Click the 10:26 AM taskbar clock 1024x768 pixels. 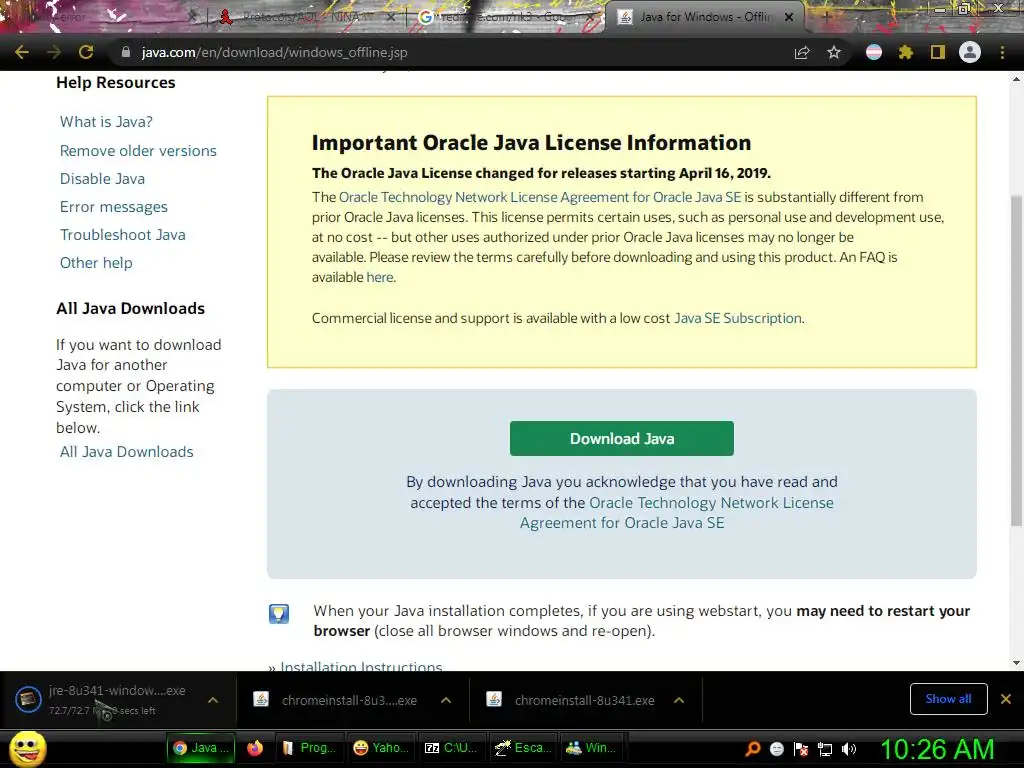pos(938,749)
